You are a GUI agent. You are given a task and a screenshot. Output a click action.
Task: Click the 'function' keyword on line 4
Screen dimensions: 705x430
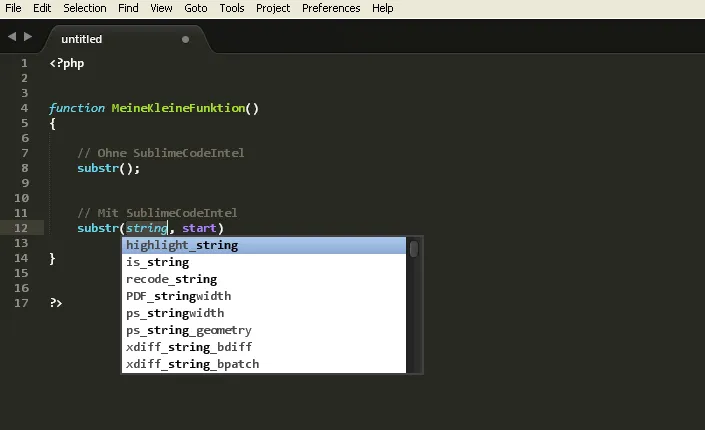tap(76, 108)
